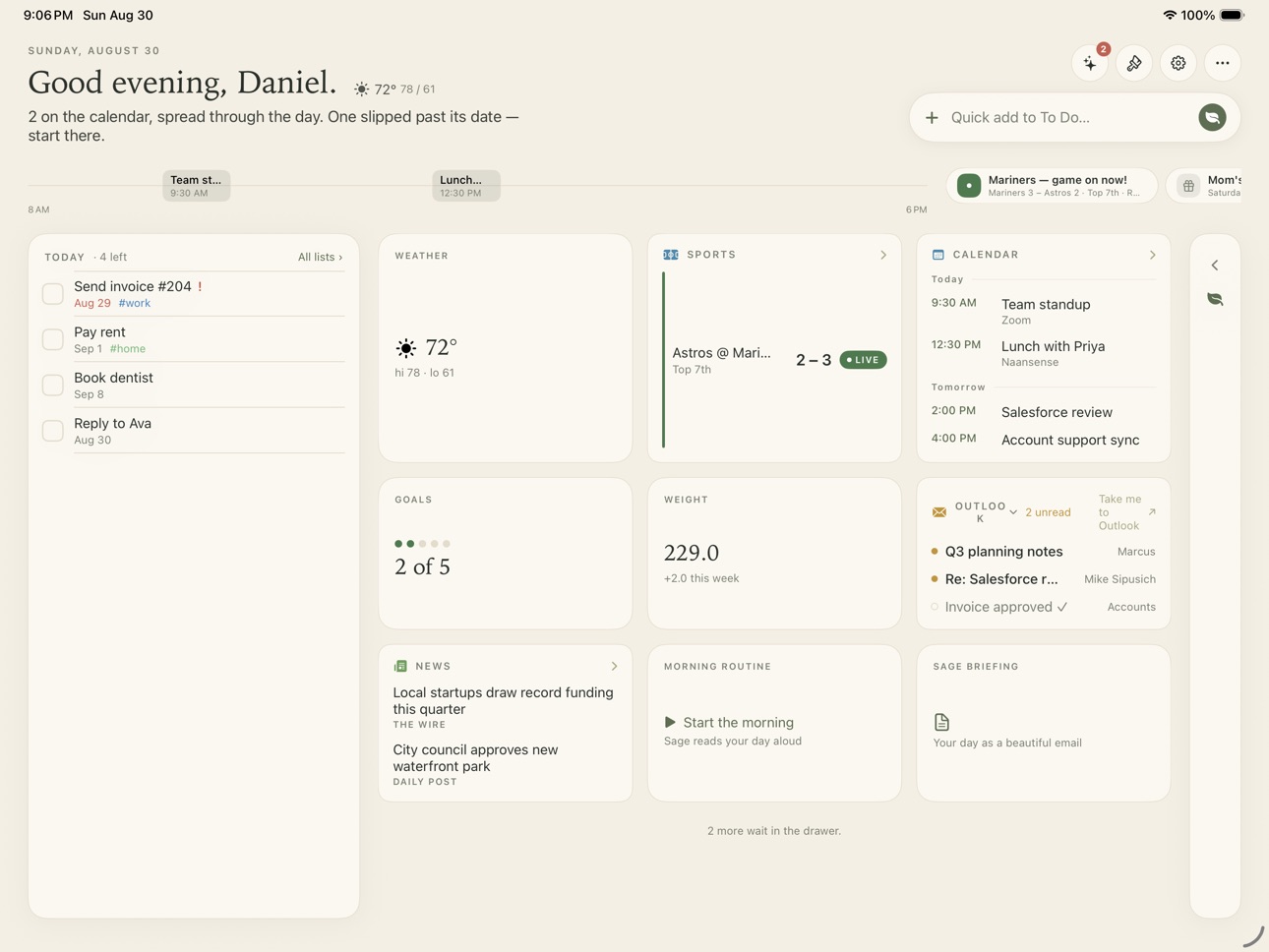Tap the Sage leaf icon in side drawer
Screen dimensions: 1269x952
click(x=1215, y=299)
